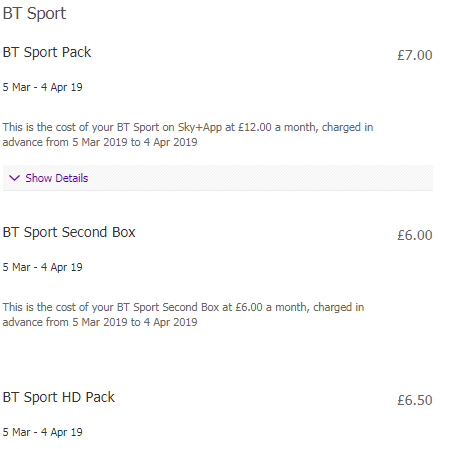Viewport: 450px width, 449px height.
Task: Click the BT Sport HD Pack title
Action: tap(59, 397)
